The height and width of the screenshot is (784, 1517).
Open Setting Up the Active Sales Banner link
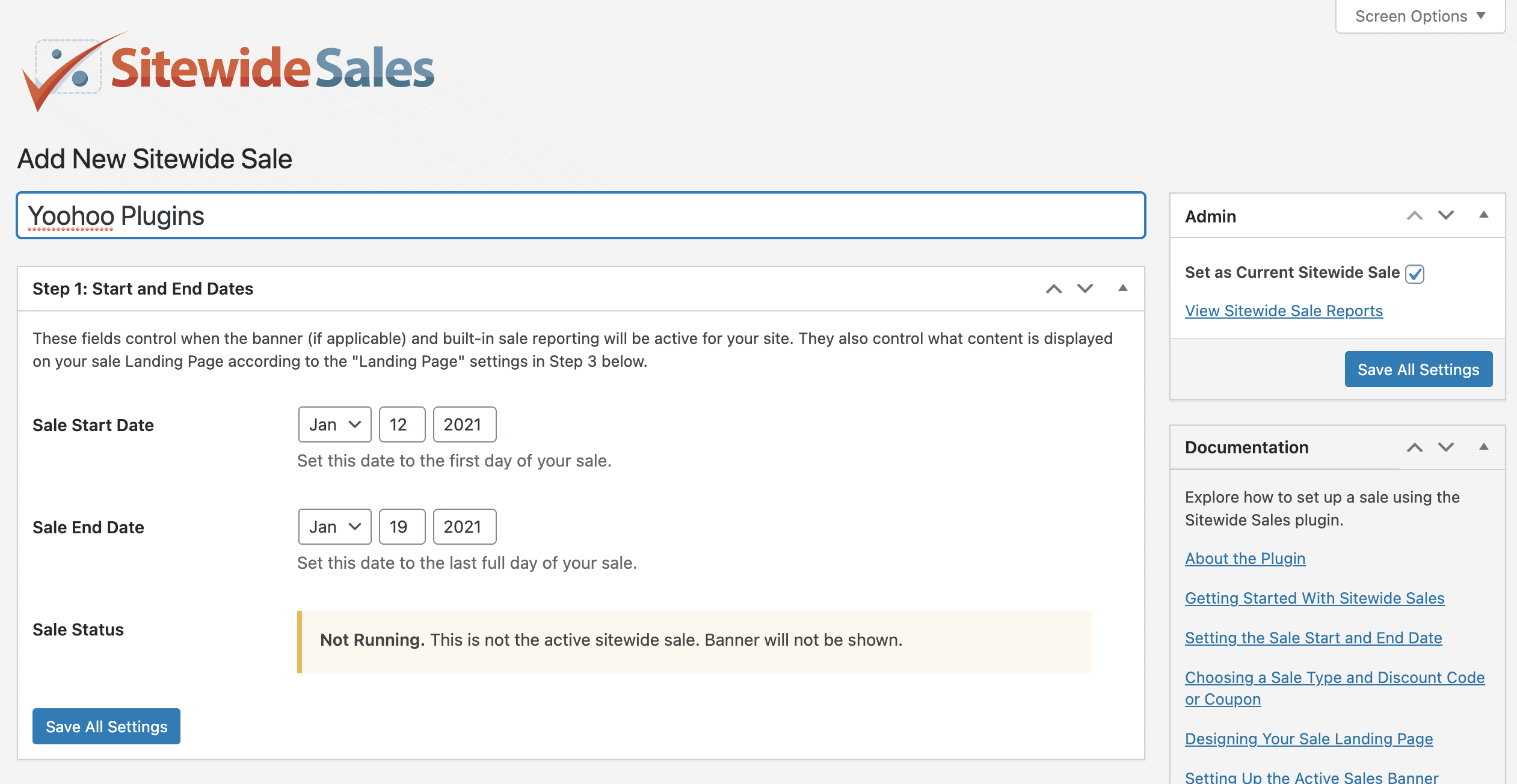coord(1311,777)
